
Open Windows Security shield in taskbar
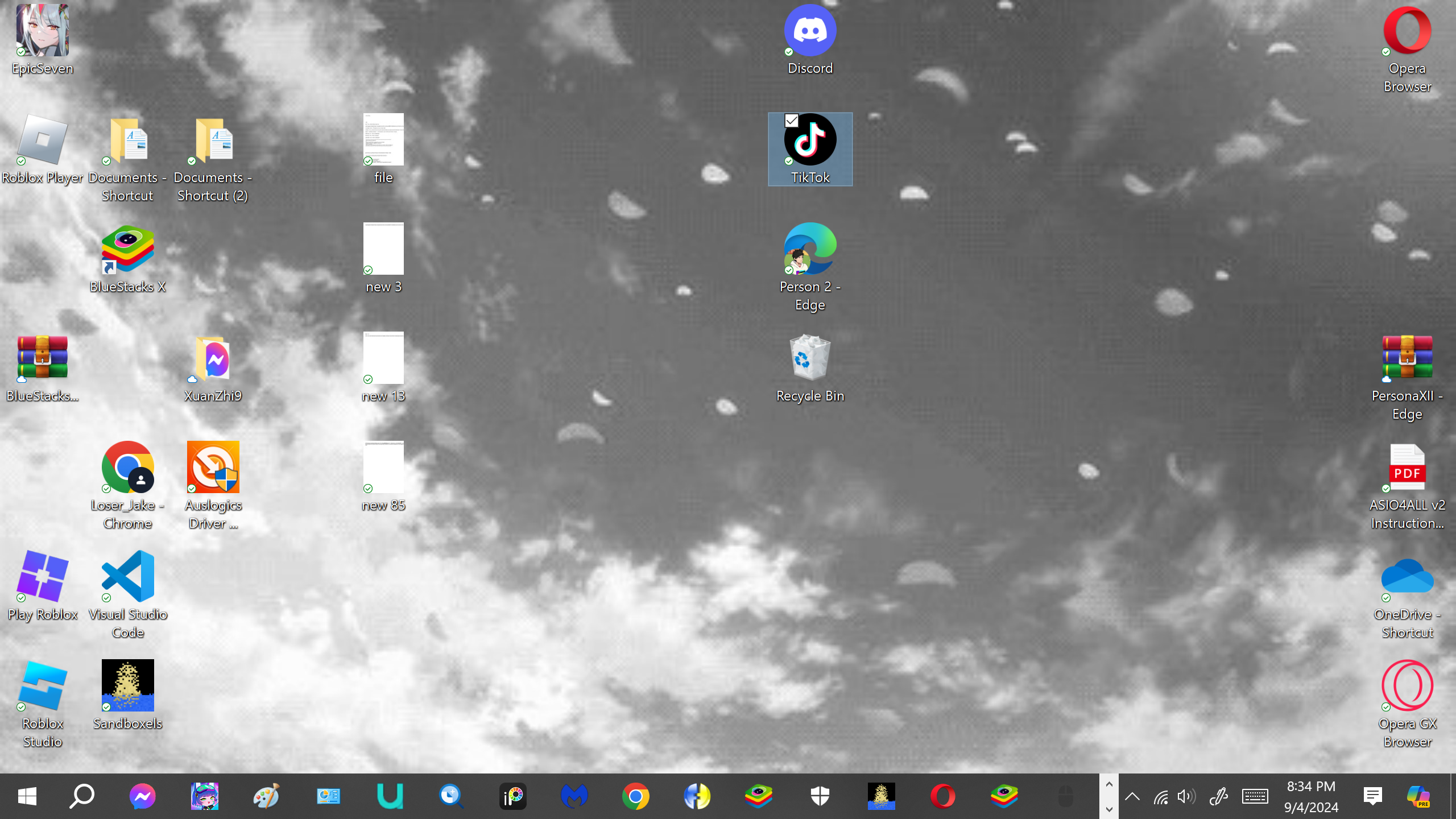coord(820,796)
